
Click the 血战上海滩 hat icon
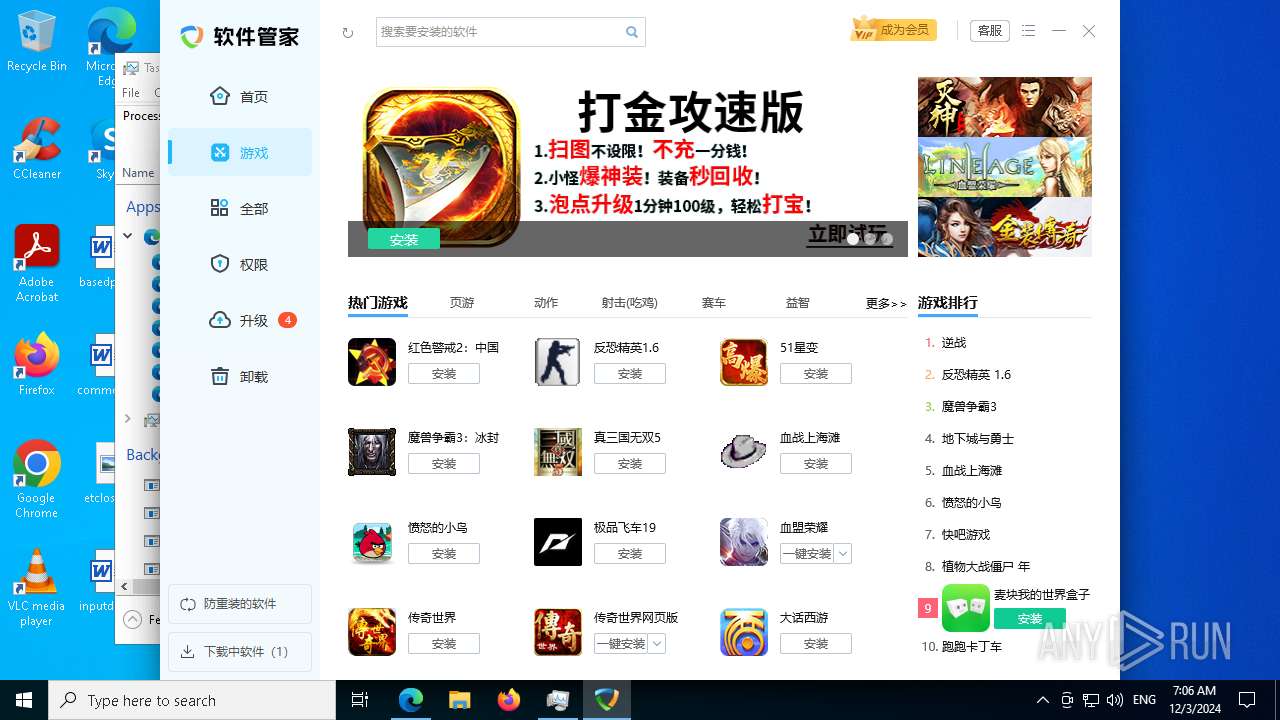[744, 452]
